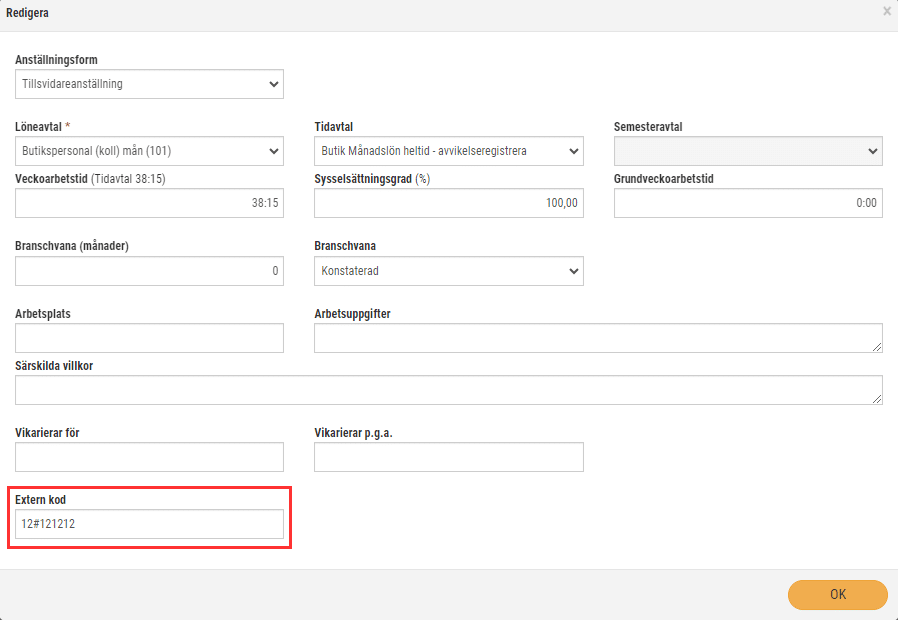Select the Grundveckoarbetstid input field
This screenshot has width=898, height=620.
[748, 203]
